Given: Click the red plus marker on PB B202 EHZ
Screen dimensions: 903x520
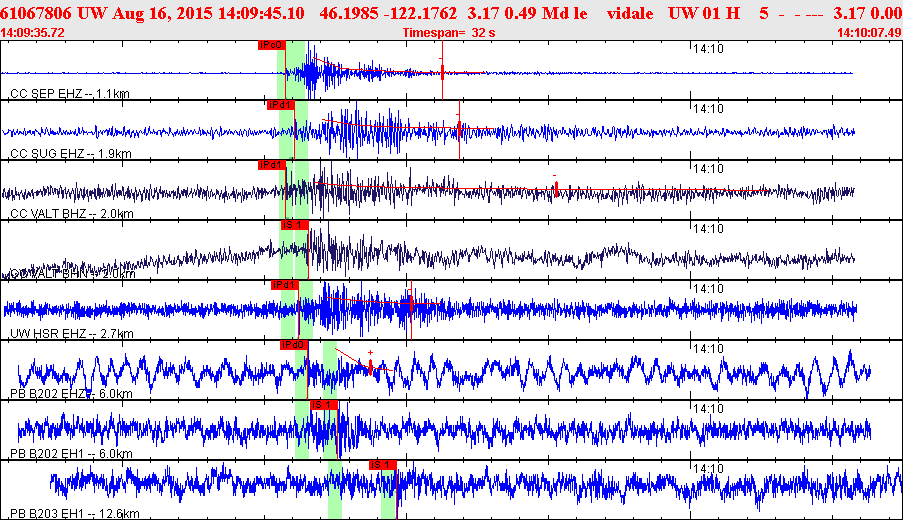Looking at the screenshot, I should pyautogui.click(x=370, y=353).
